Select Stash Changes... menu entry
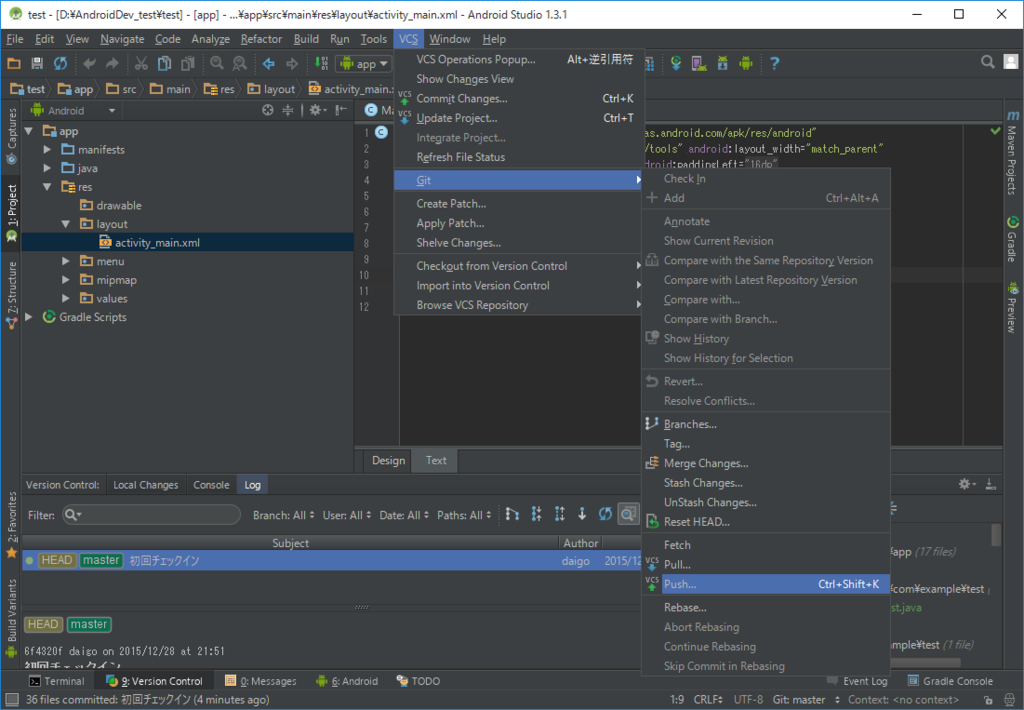This screenshot has width=1024, height=710. coord(766,483)
